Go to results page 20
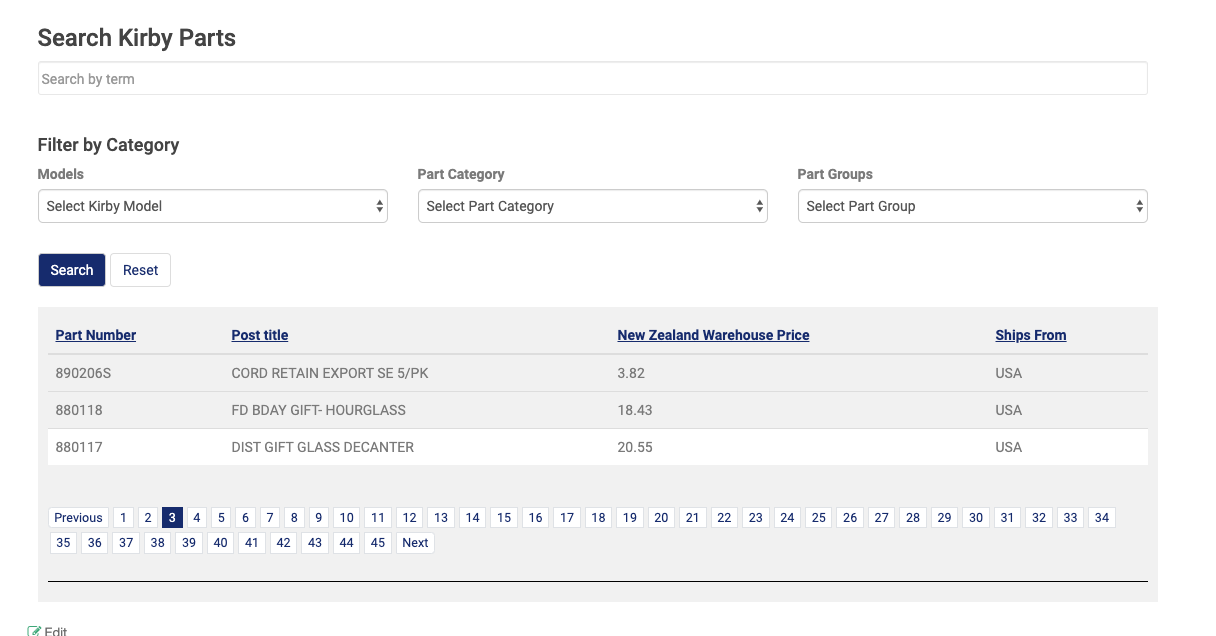 [x=661, y=517]
